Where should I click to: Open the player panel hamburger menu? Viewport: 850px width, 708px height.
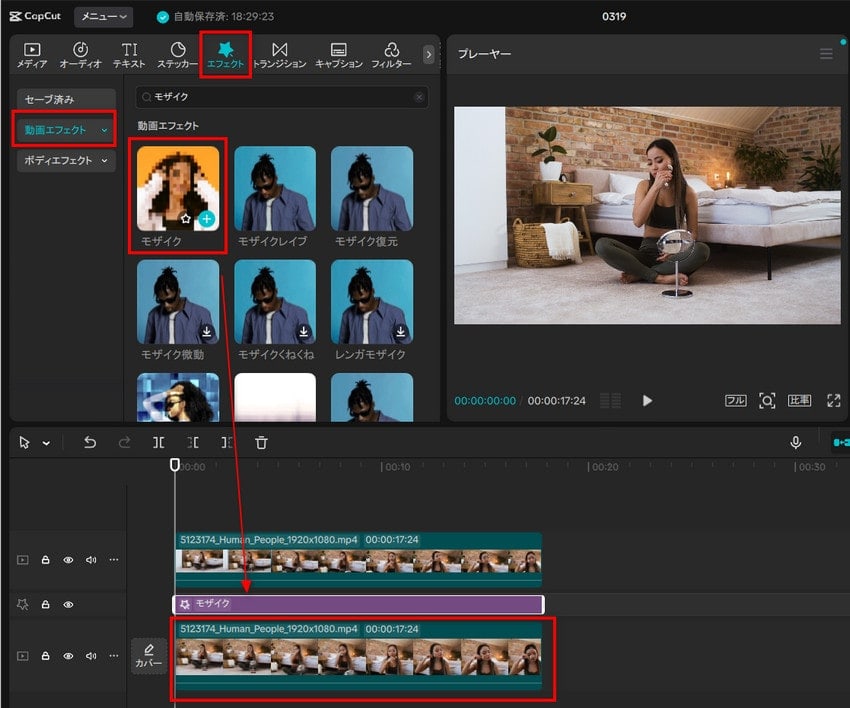826,54
